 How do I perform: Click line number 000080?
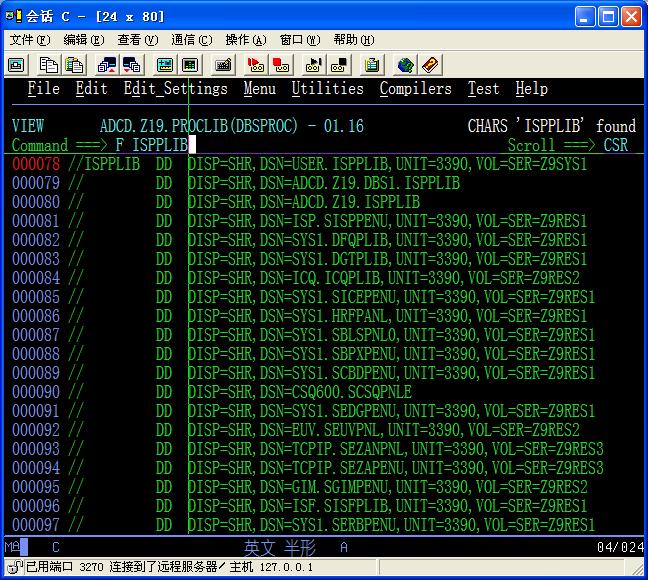click(36, 202)
